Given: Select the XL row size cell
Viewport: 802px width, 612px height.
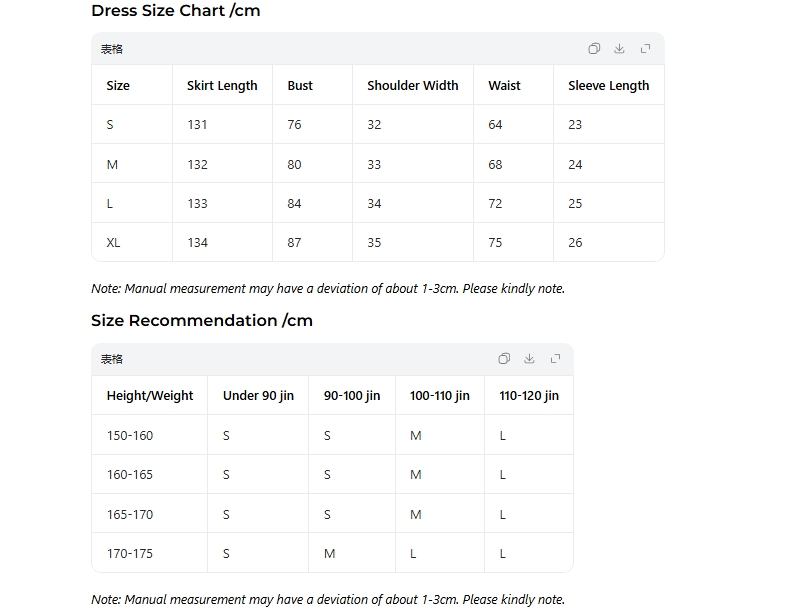Looking at the screenshot, I should [113, 243].
